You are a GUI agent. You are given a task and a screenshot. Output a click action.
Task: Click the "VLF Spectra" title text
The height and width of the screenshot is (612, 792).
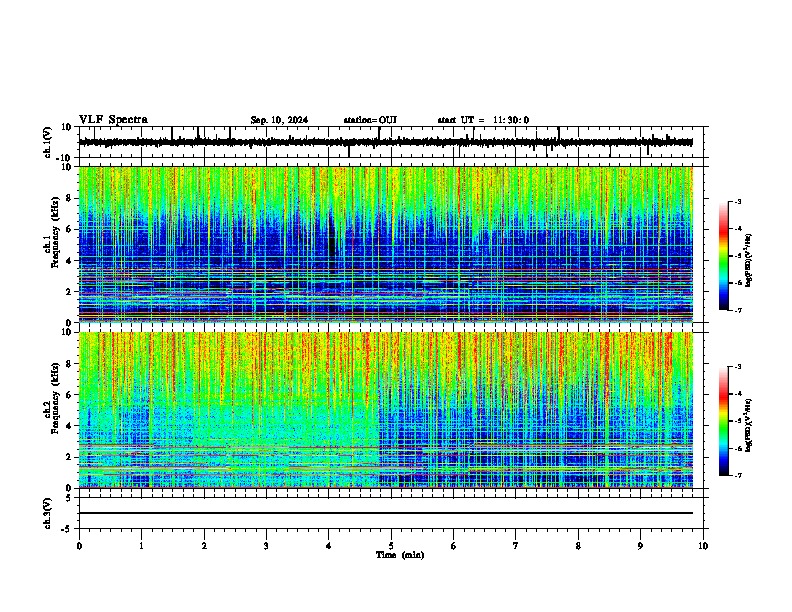coord(113,120)
